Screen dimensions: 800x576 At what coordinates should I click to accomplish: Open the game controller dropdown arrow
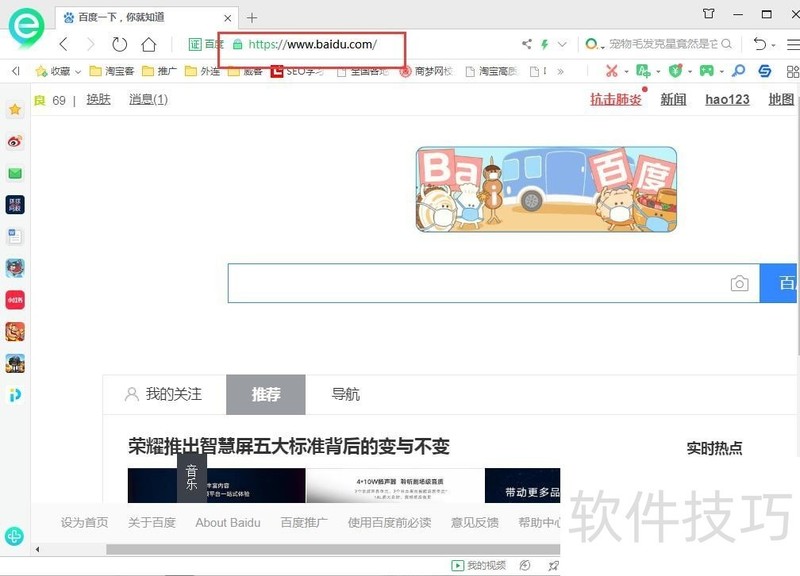722,72
